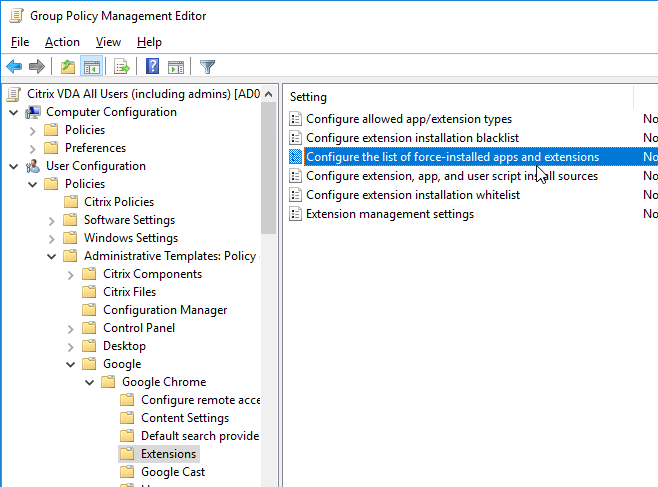Click the icon beside Extension management settings
Screen dimensions: 658x487
tap(295, 214)
